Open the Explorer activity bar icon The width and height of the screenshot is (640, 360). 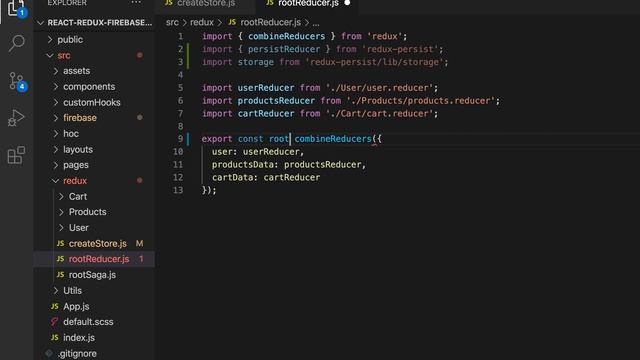click(x=16, y=8)
